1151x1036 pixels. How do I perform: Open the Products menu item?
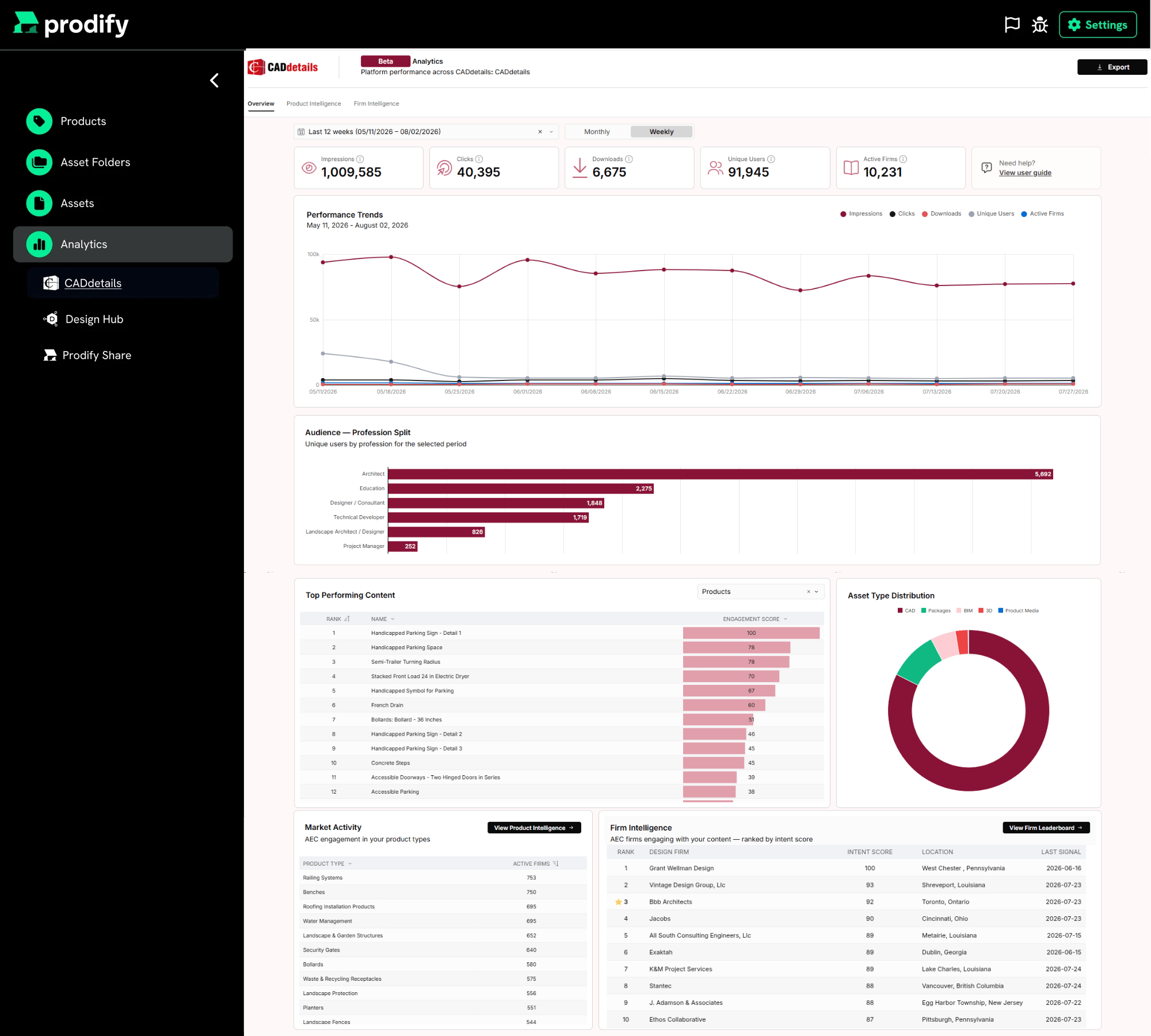pos(83,121)
